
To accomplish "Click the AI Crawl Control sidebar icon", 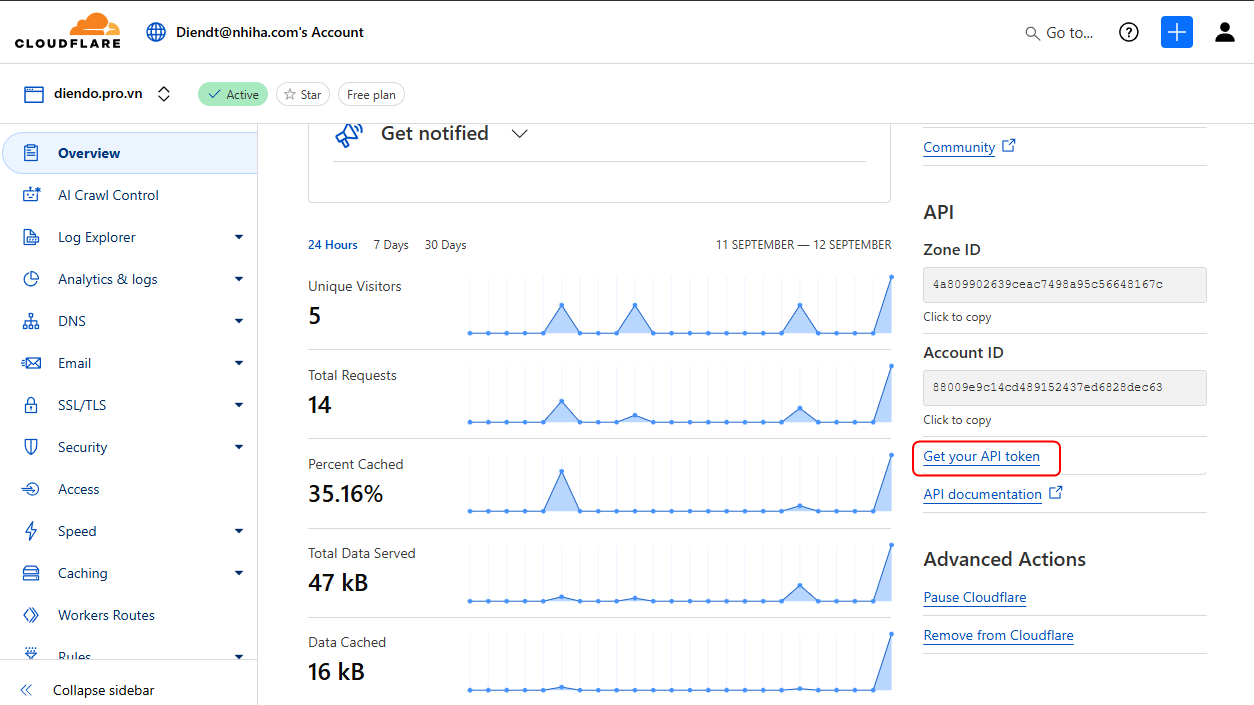I will pyautogui.click(x=32, y=195).
